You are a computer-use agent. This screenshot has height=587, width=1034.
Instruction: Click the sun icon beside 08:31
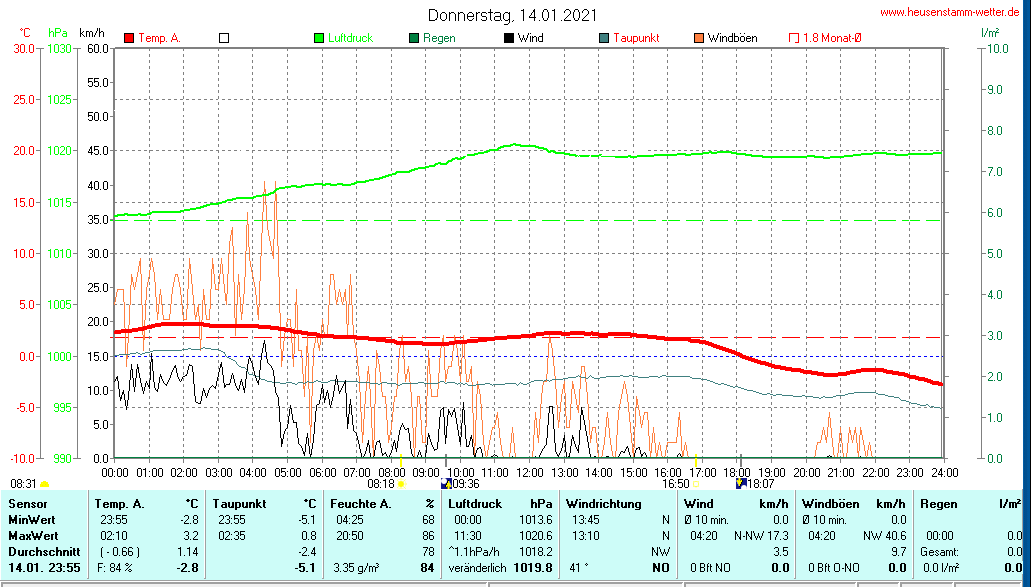click(x=44, y=485)
